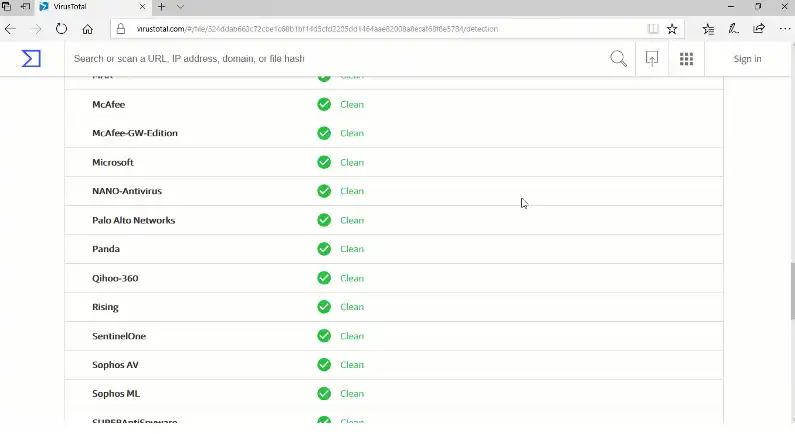Screen dimensions: 795x434
Task: Click the Rising engine name
Action: point(105,307)
